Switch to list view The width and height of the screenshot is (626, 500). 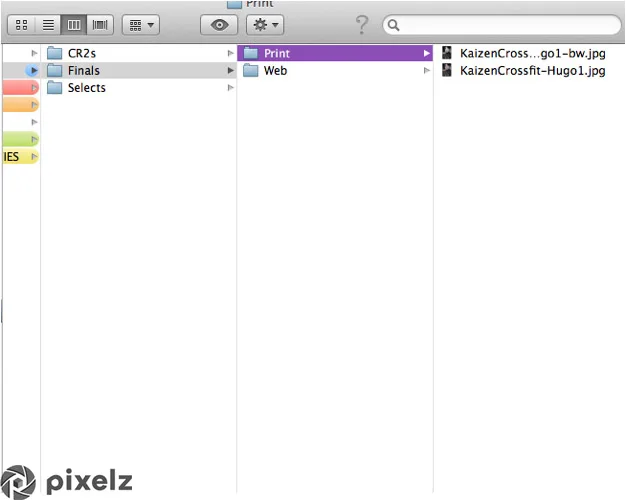tap(48, 25)
